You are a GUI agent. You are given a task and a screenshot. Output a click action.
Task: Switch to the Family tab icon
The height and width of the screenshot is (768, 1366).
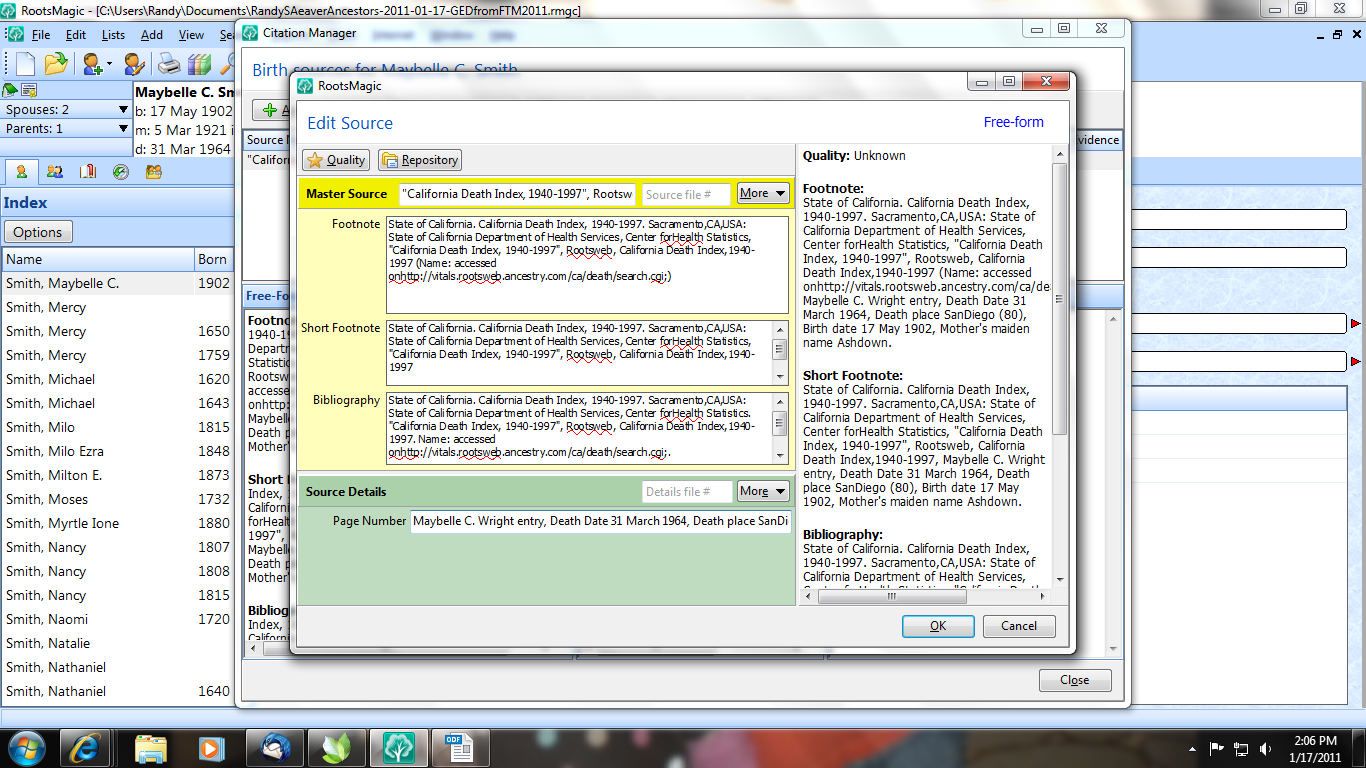(x=55, y=172)
